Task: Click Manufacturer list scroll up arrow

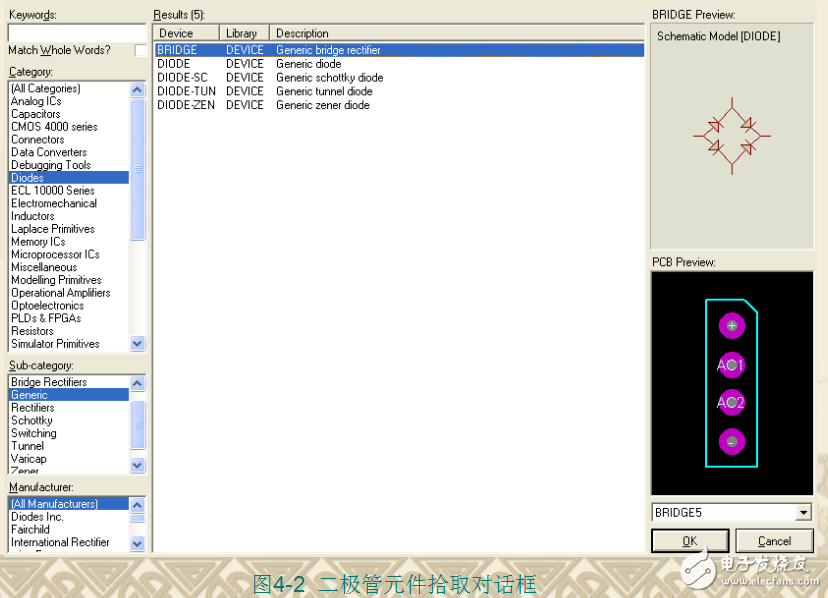Action: (x=138, y=505)
